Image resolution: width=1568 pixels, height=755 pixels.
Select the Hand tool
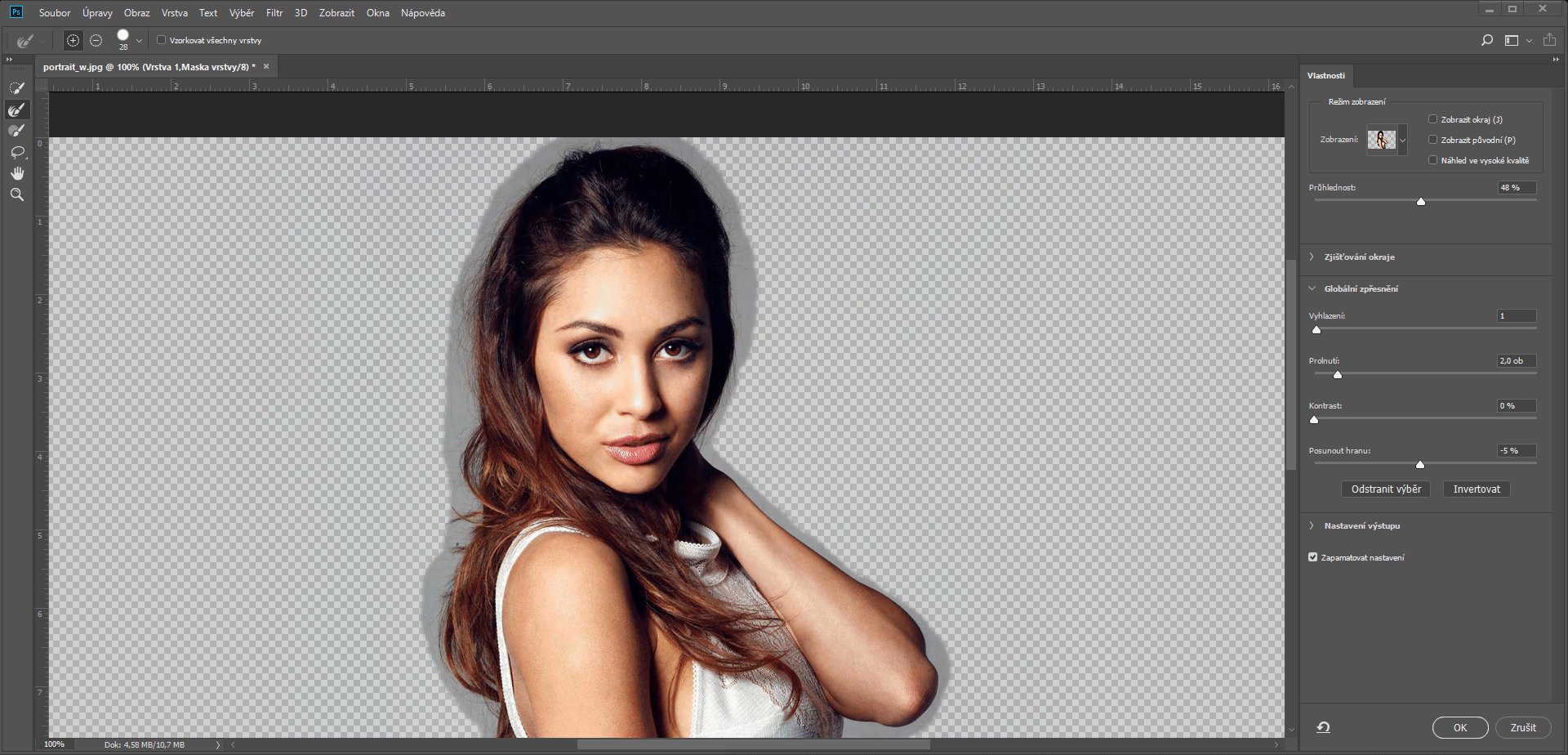[x=16, y=173]
